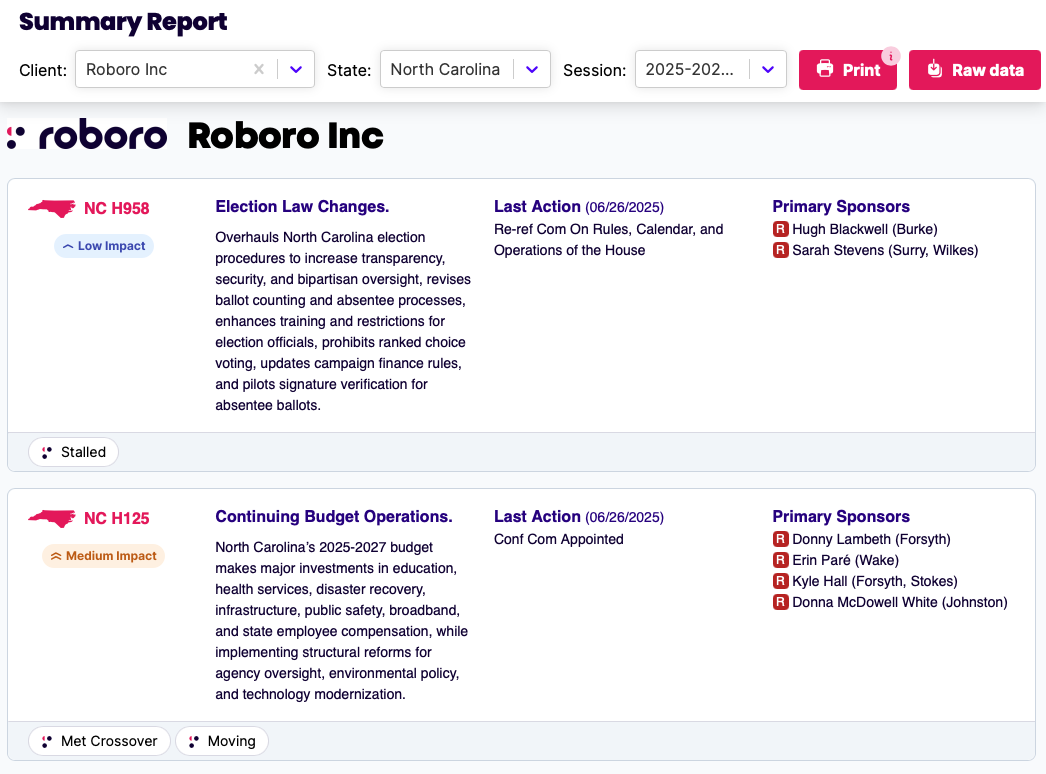Click North Carolina state icon beside H958
This screenshot has width=1046, height=774.
pyautogui.click(x=52, y=209)
